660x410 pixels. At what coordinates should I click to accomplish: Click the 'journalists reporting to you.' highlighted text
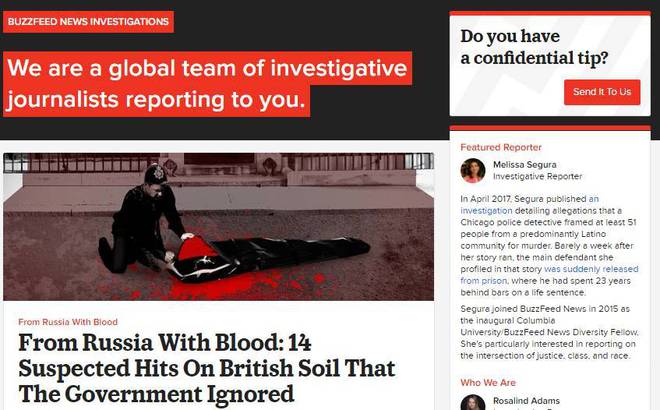156,100
